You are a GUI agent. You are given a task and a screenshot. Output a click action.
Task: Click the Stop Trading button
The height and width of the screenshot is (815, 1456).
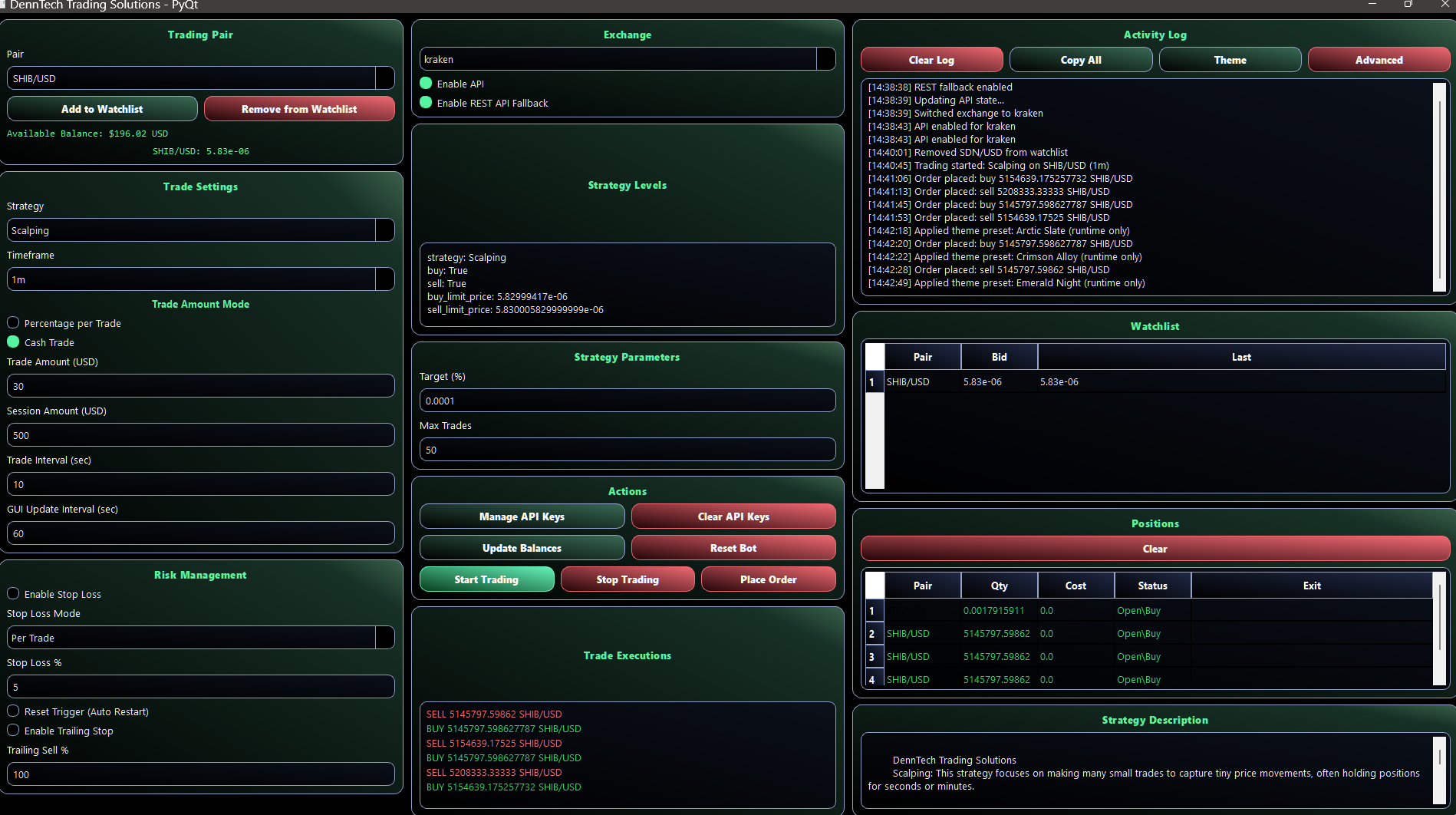[x=628, y=579]
